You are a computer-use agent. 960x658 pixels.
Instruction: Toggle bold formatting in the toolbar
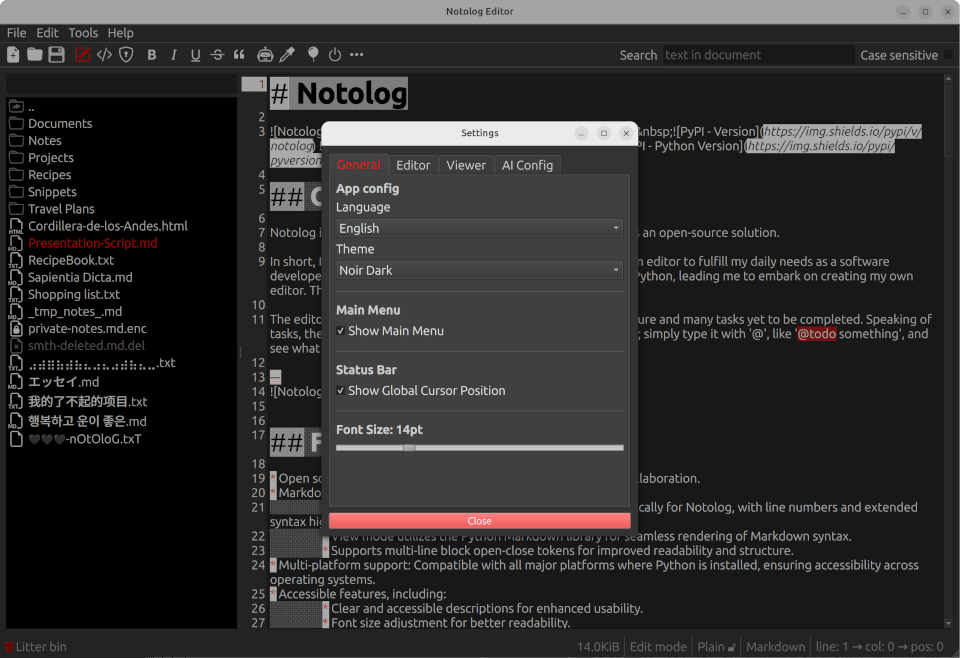[x=152, y=55]
